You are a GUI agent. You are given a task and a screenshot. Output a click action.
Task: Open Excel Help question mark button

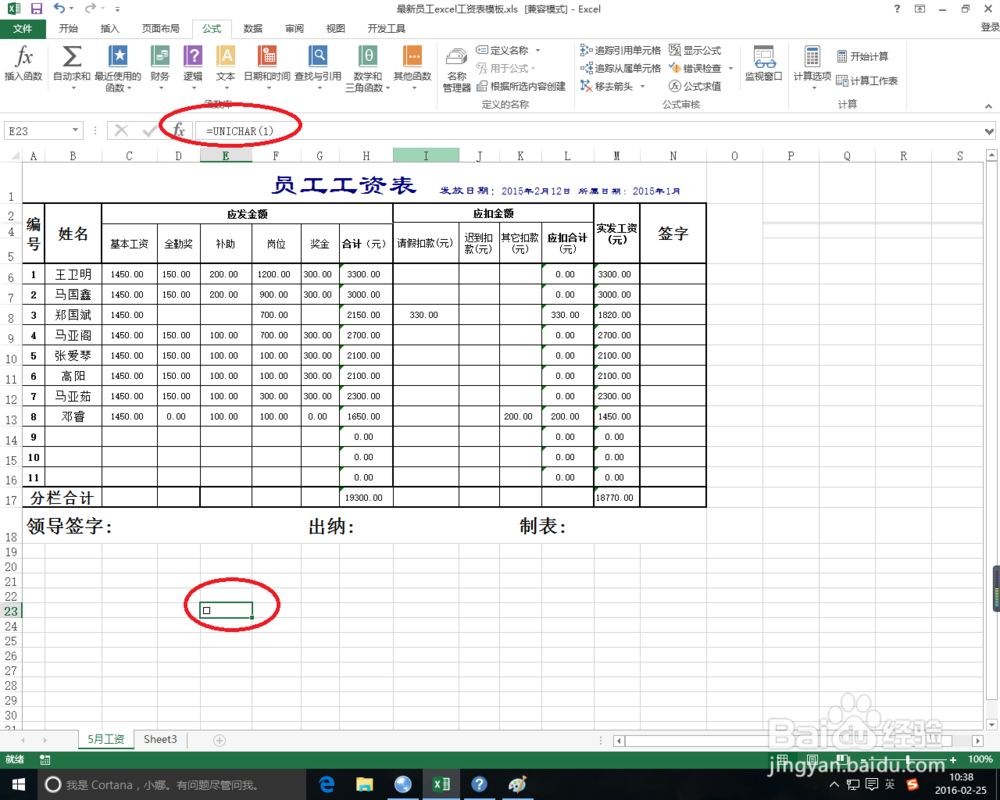tap(897, 9)
